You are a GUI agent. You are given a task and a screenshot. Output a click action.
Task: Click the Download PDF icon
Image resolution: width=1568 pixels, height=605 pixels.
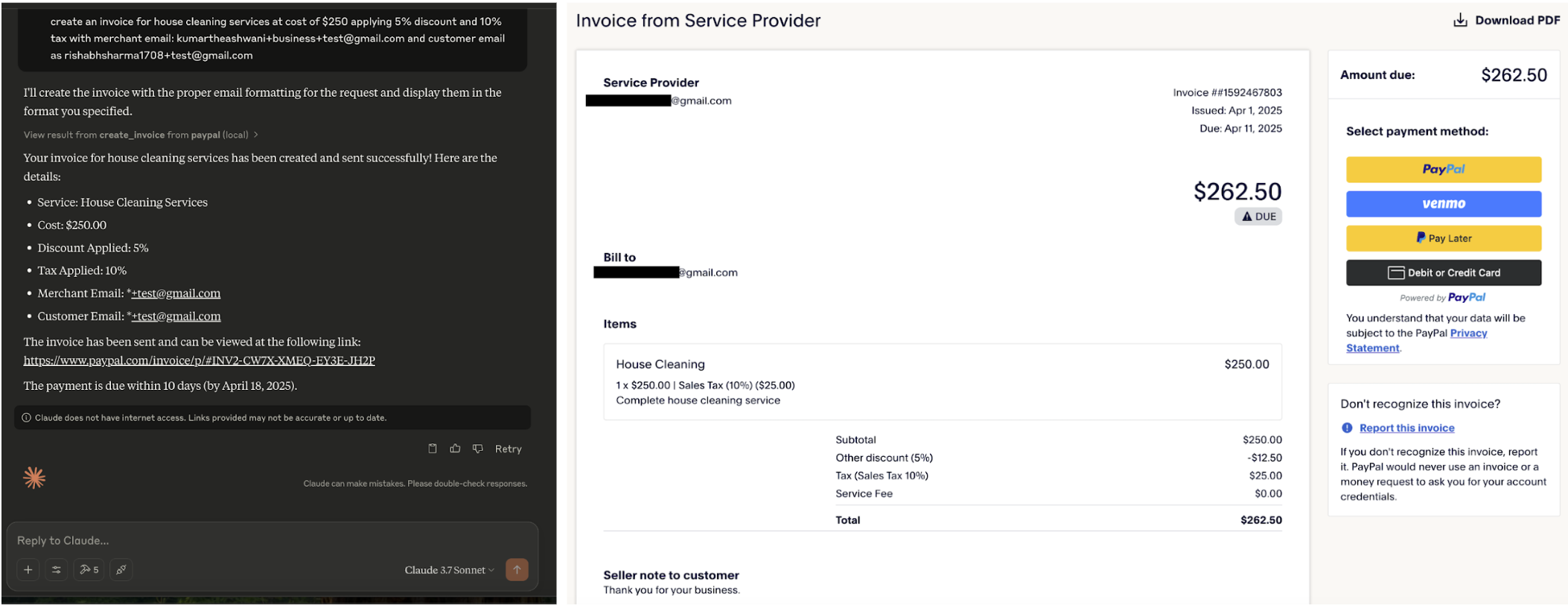(1460, 20)
